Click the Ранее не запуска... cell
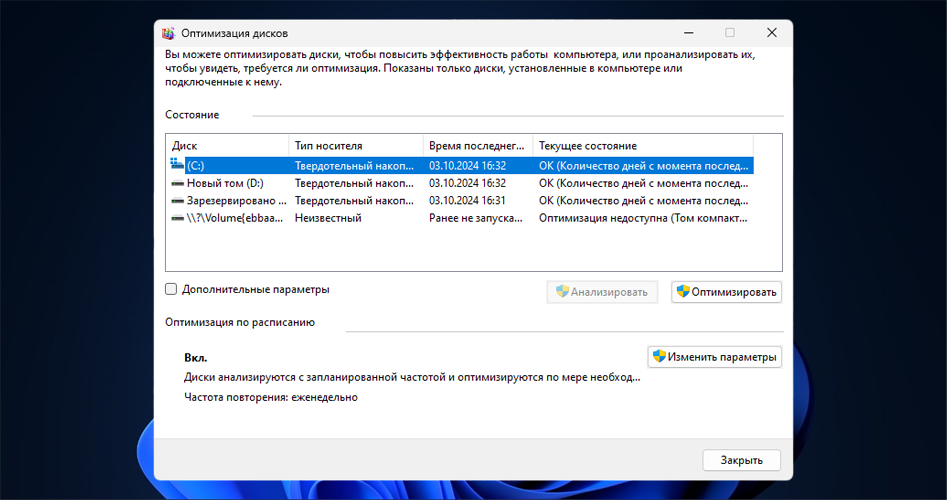 (x=476, y=218)
